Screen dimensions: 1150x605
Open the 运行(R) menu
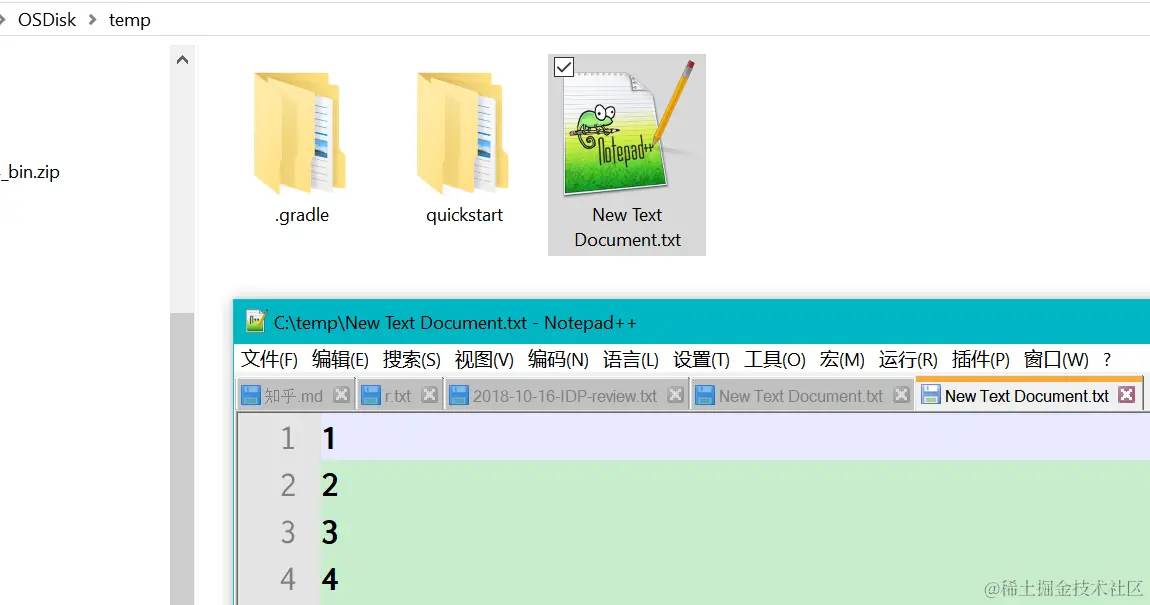908,359
